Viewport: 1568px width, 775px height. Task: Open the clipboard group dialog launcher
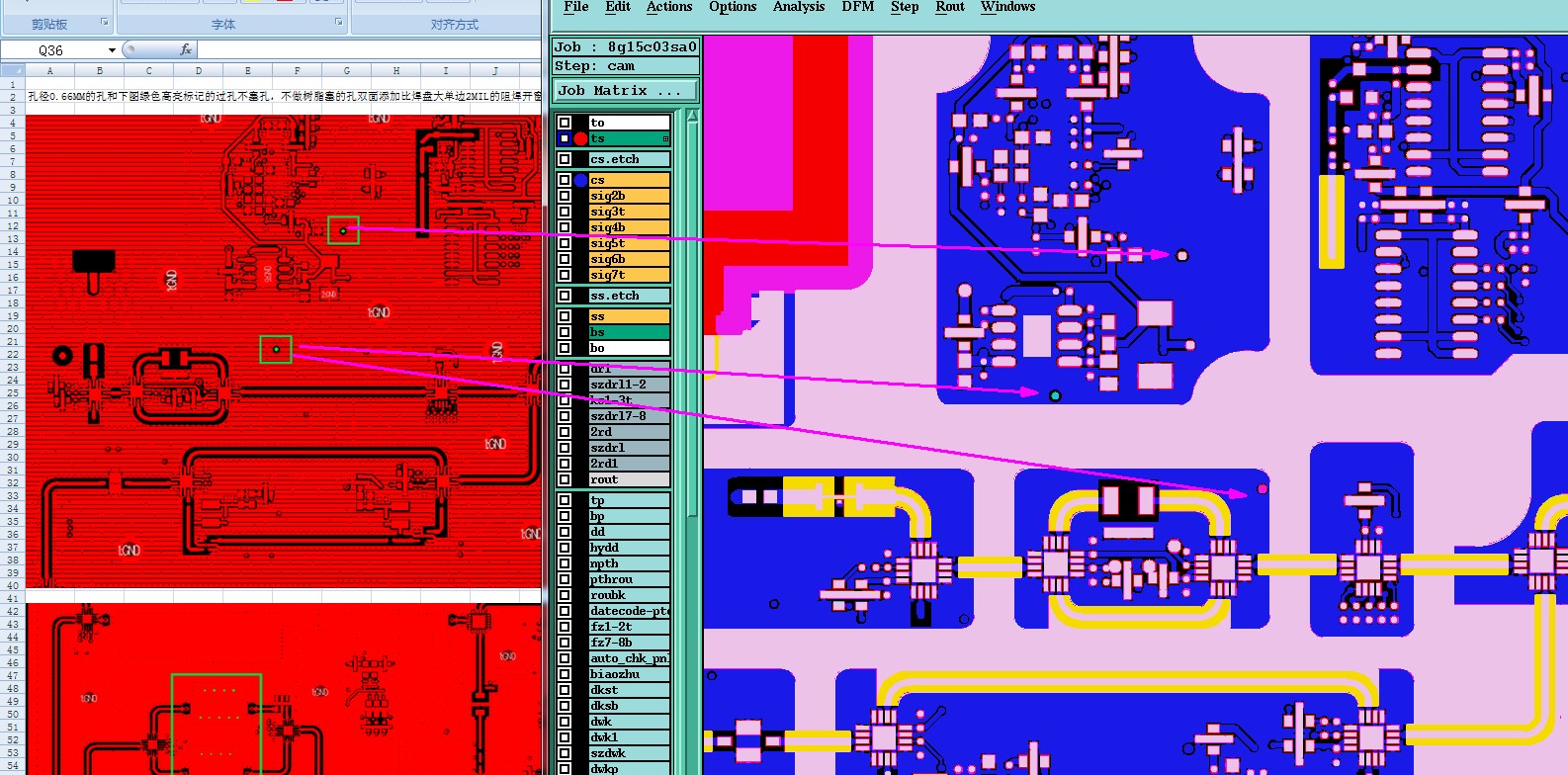(105, 22)
